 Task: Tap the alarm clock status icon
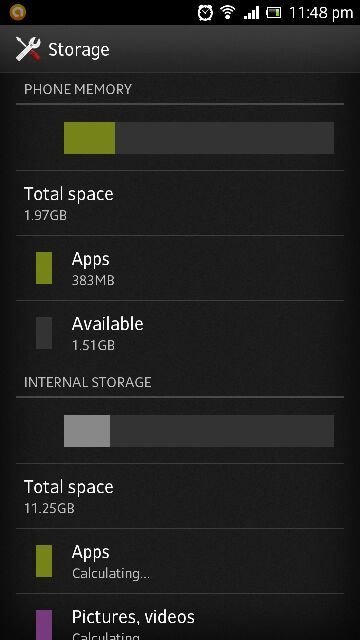point(205,13)
